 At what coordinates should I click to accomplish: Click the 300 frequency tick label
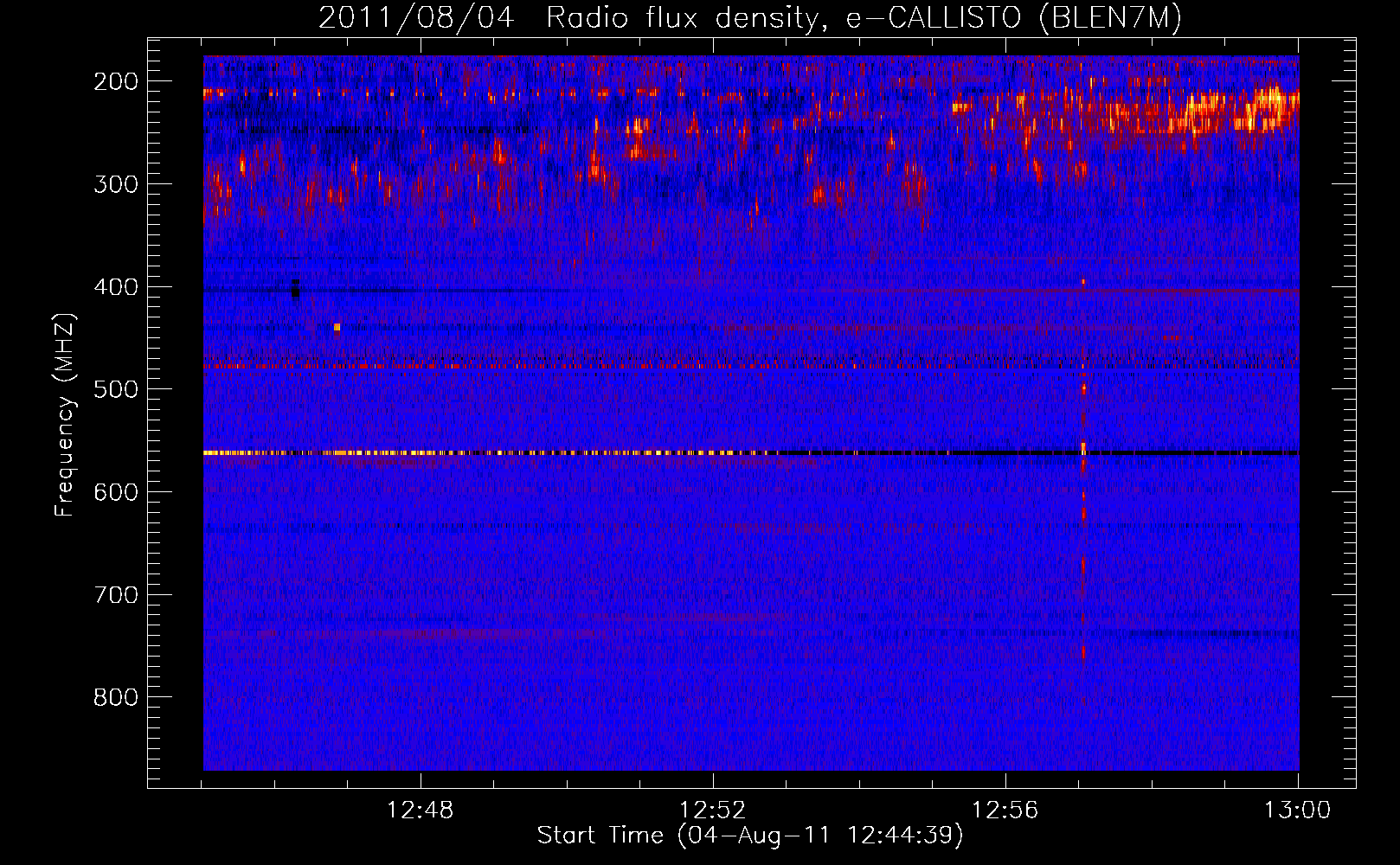[116, 184]
